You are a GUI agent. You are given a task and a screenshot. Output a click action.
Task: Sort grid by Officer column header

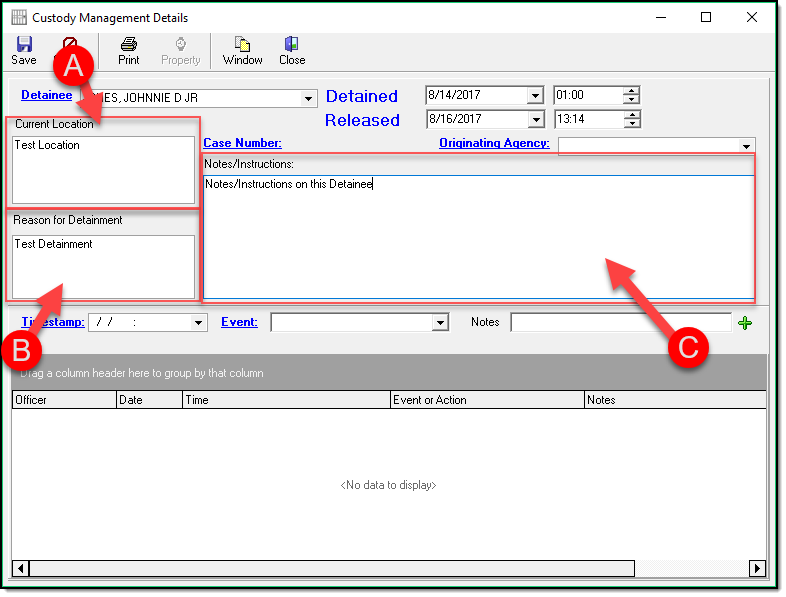pos(64,400)
